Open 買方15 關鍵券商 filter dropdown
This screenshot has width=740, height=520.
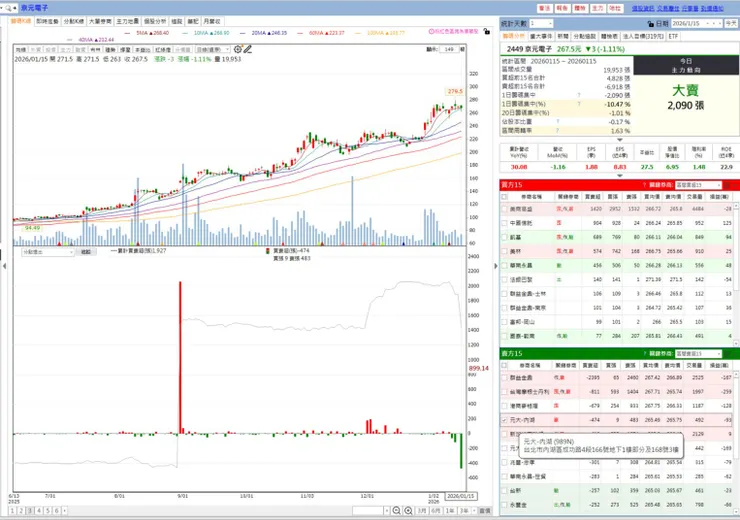[x=698, y=185]
